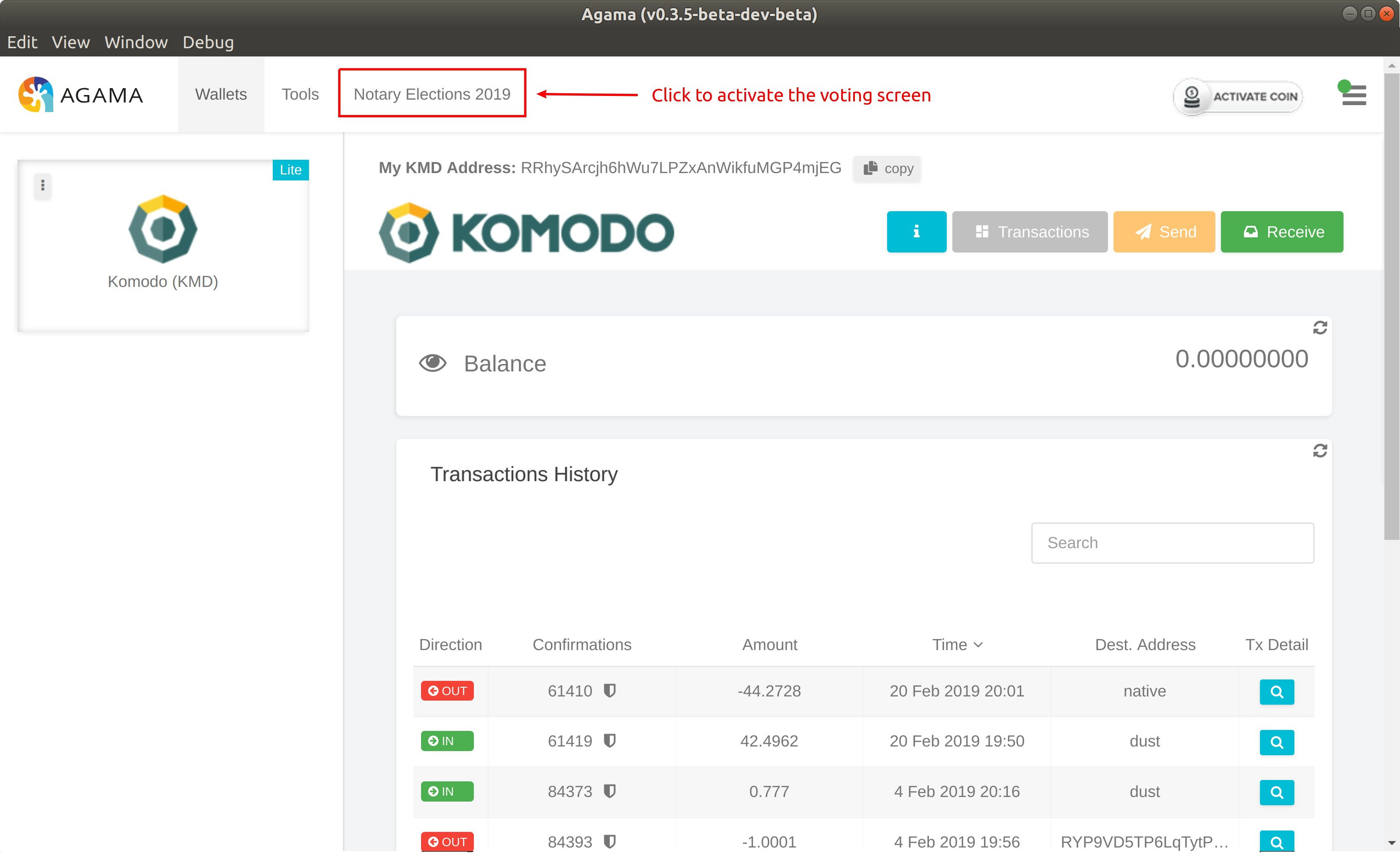Refresh the Balance panel
This screenshot has width=1400, height=853.
(x=1319, y=328)
